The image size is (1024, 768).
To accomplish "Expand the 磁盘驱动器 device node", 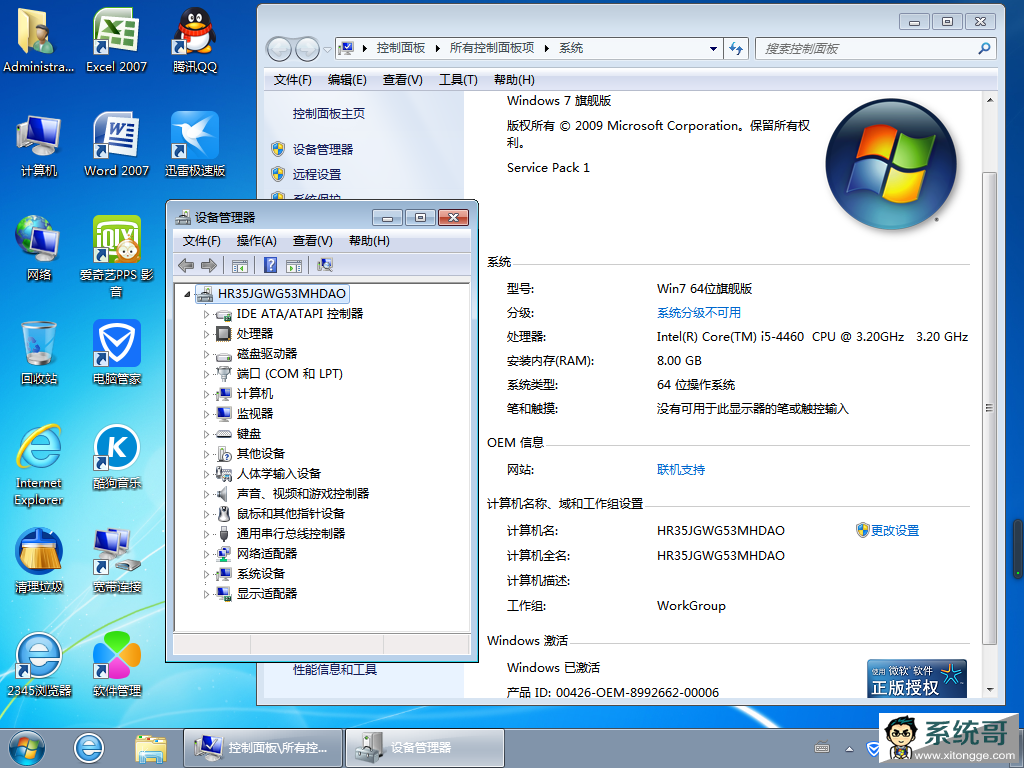I will (206, 354).
